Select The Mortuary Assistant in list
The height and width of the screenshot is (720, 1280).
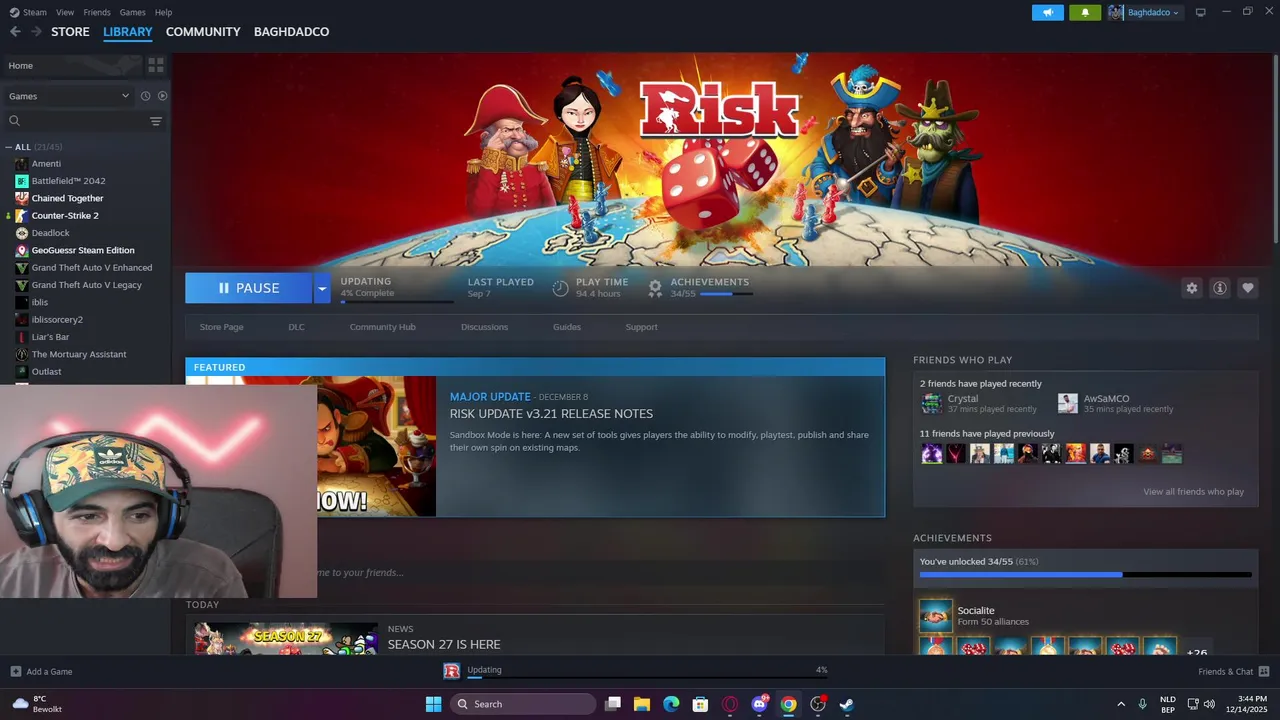(x=79, y=354)
